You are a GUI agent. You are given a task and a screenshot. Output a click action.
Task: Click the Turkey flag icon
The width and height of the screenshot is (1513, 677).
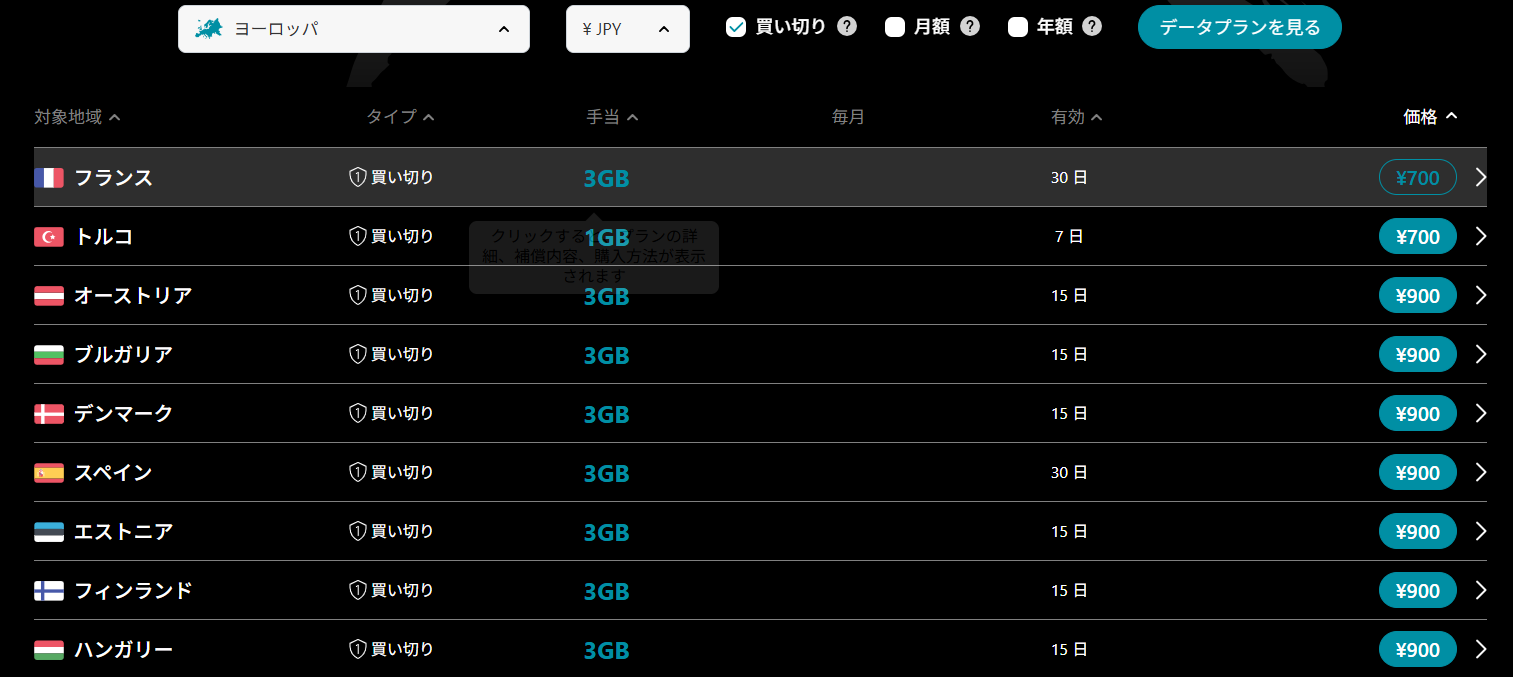[x=49, y=237]
